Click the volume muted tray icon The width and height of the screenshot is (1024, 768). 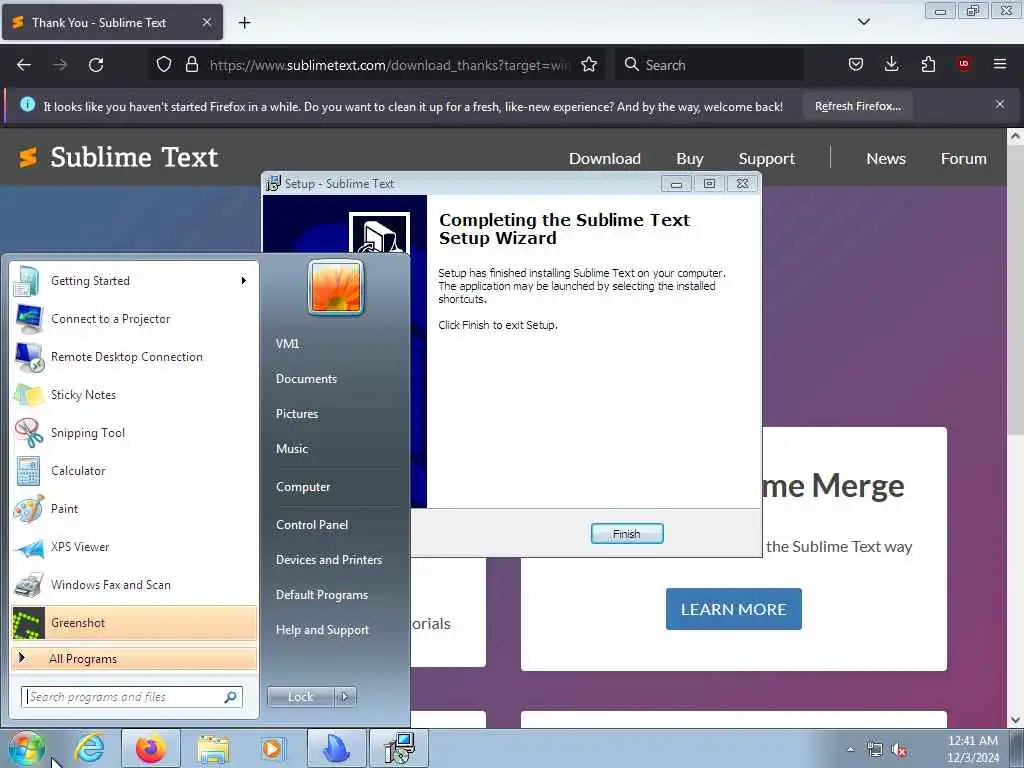(900, 750)
